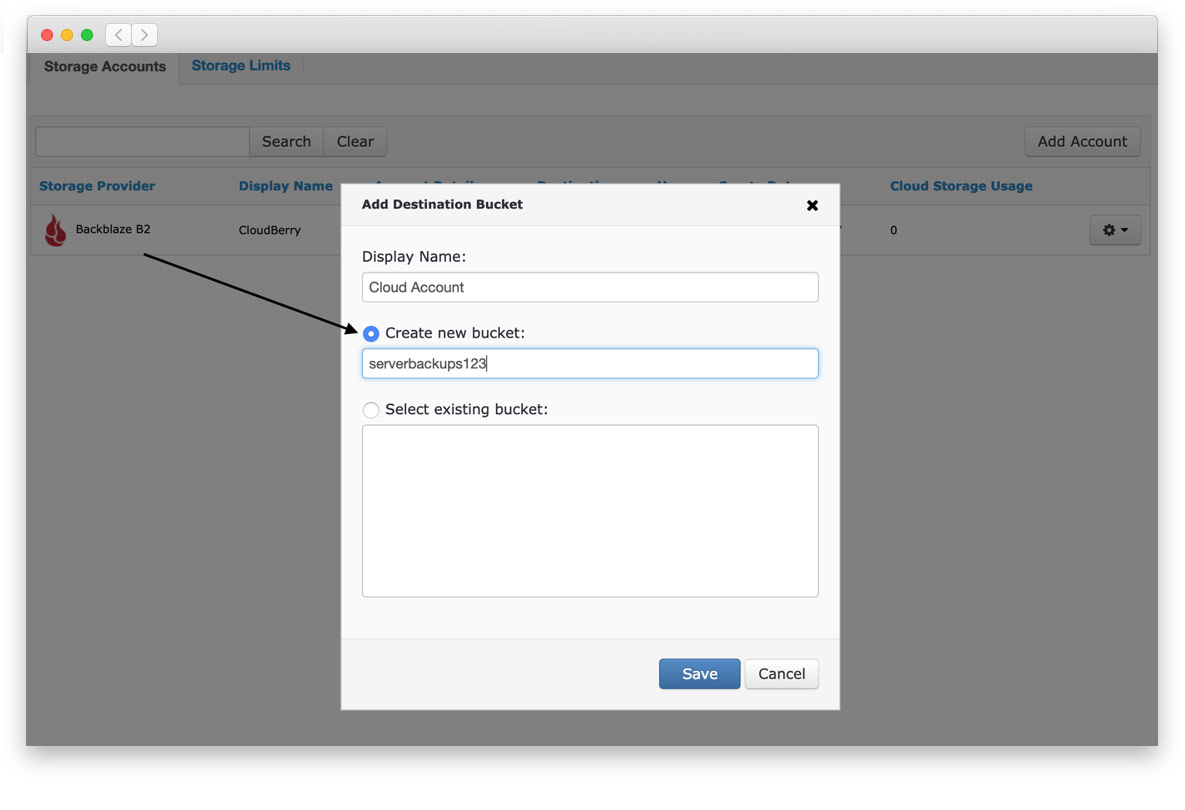Sort by Cloud Storage Usage column header

point(960,186)
